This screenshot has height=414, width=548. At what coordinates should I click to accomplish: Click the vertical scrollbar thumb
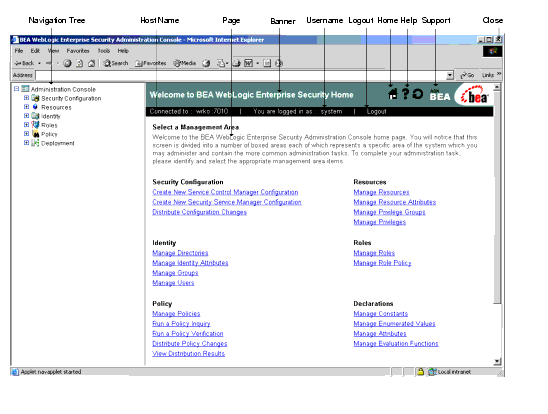coord(497,197)
